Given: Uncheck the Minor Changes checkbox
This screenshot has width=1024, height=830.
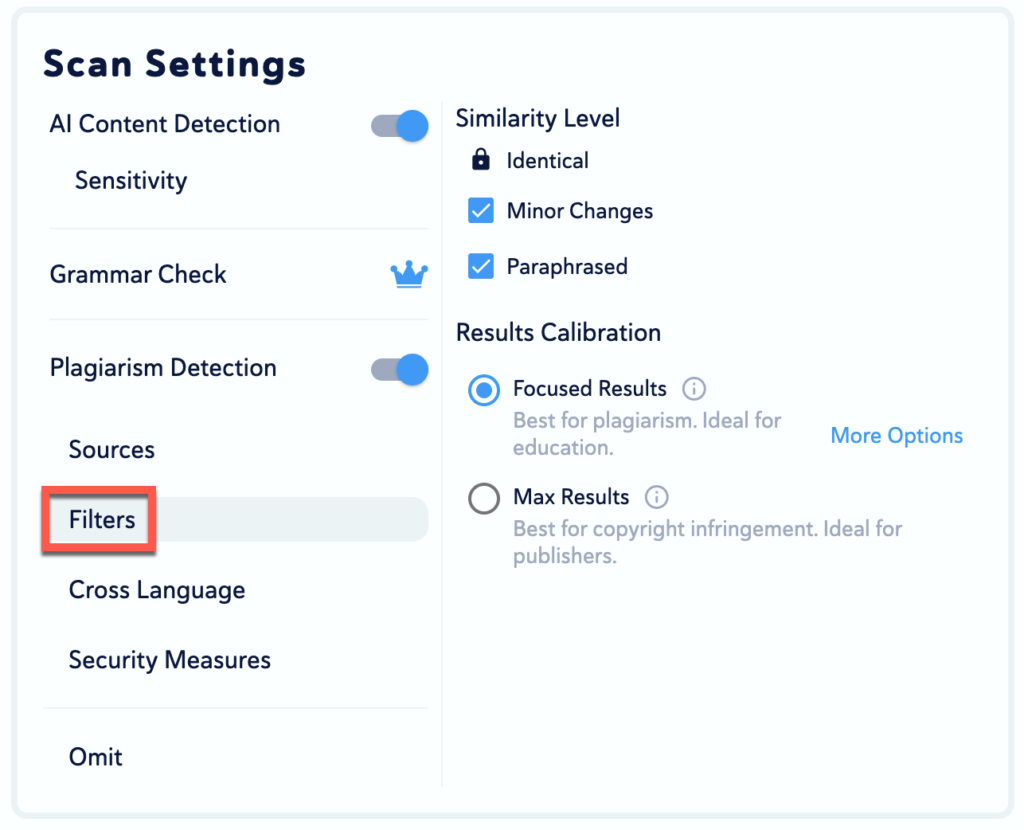Looking at the screenshot, I should [481, 211].
